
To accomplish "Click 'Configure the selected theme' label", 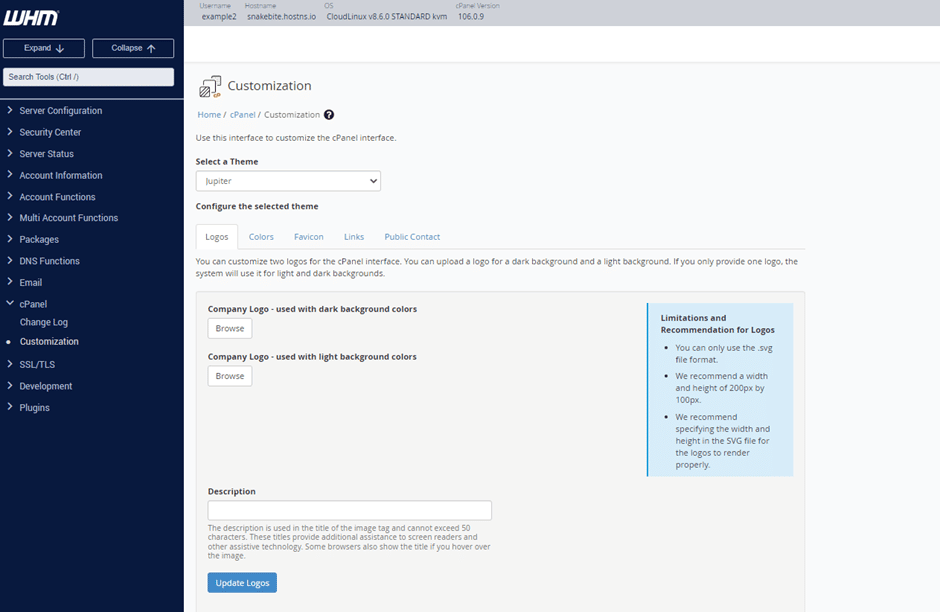I will point(257,206).
